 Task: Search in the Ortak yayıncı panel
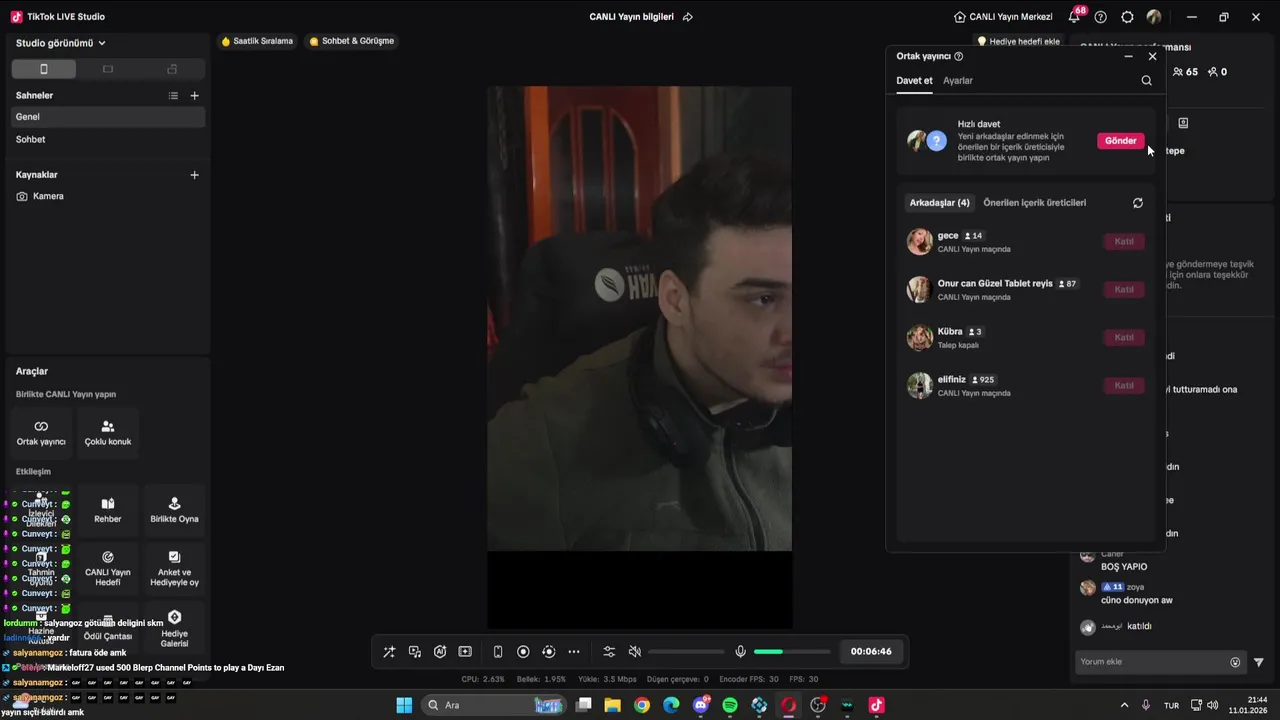click(1146, 81)
